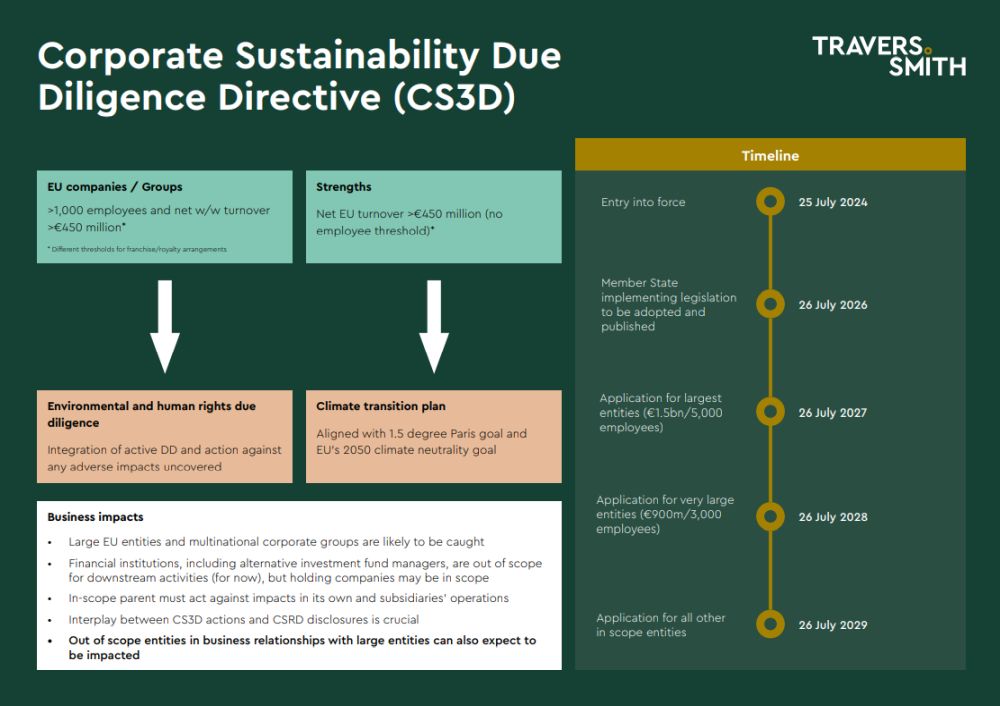Click the Strengths box heading
The width and height of the screenshot is (1000, 706).
point(344,187)
